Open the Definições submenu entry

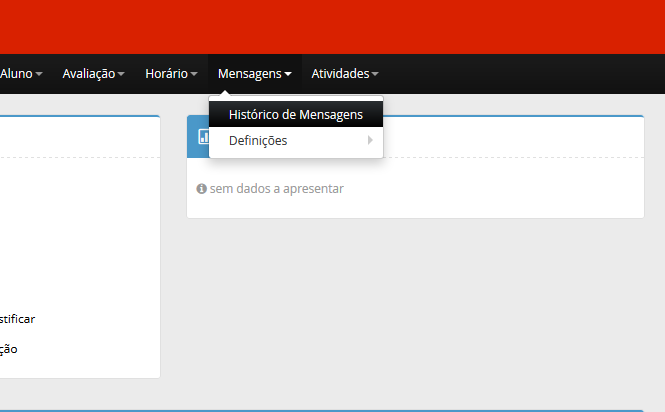258,141
